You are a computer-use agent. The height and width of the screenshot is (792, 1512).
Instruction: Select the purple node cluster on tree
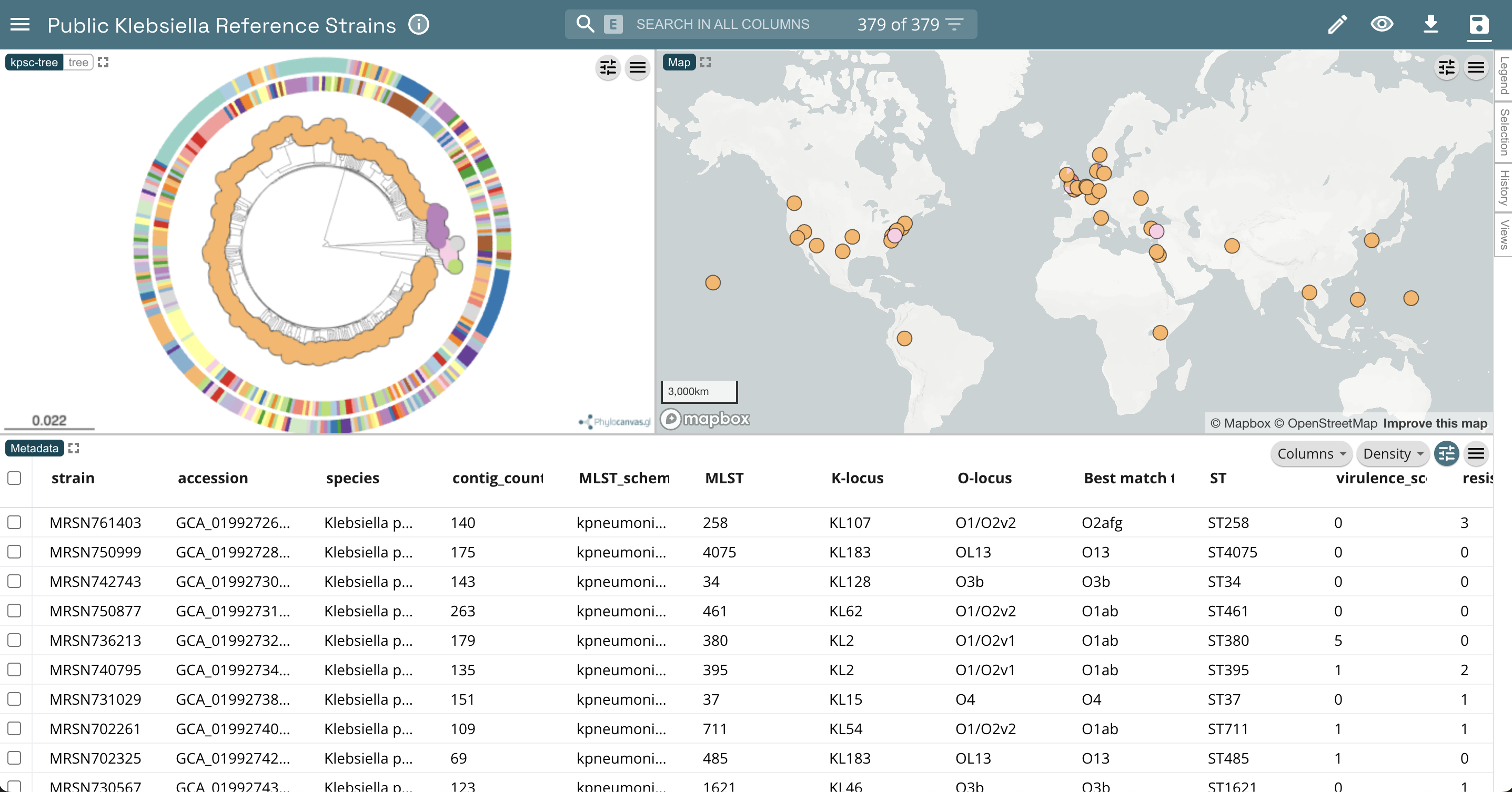pyautogui.click(x=437, y=226)
